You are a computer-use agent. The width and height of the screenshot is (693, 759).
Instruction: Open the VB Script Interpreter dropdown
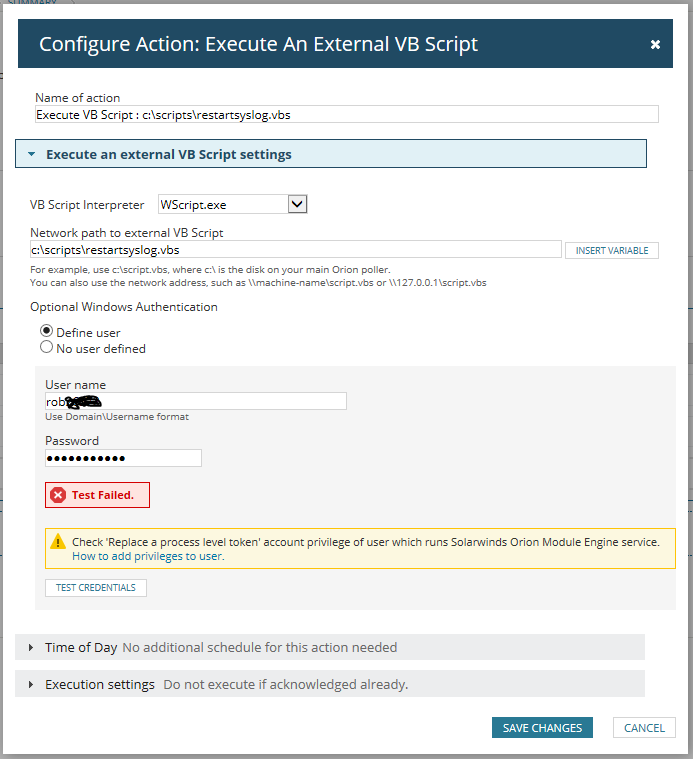[x=297, y=204]
